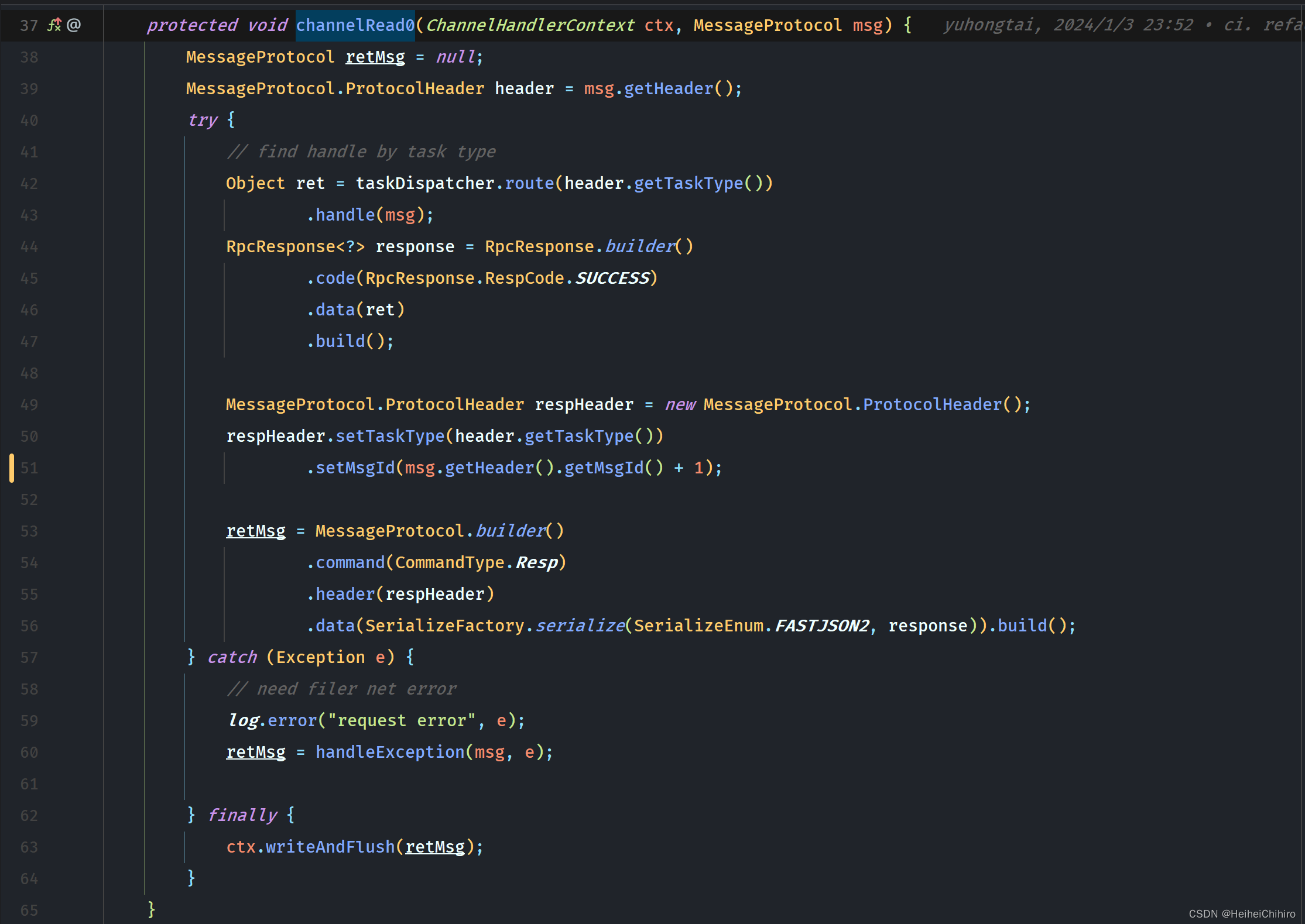Click the handleException method call
Image resolution: width=1305 pixels, height=924 pixels.
(389, 753)
